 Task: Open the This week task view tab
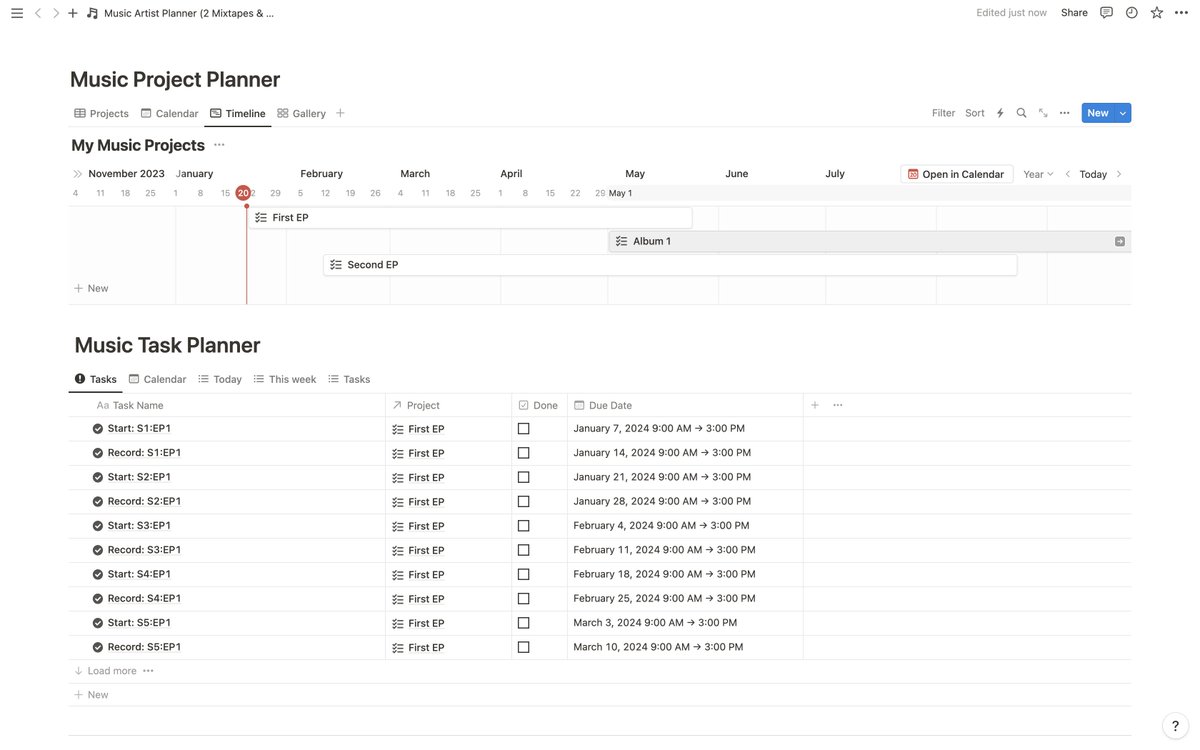click(285, 379)
